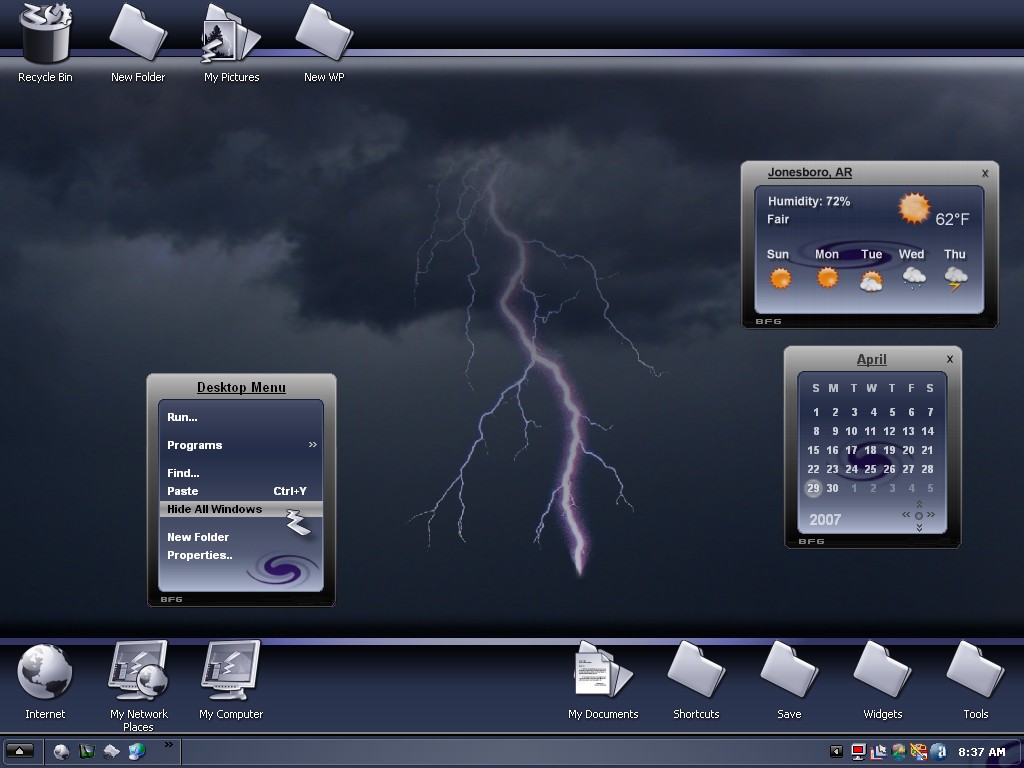Select Run... in Desktop Menu
This screenshot has width=1024, height=768.
tap(182, 417)
